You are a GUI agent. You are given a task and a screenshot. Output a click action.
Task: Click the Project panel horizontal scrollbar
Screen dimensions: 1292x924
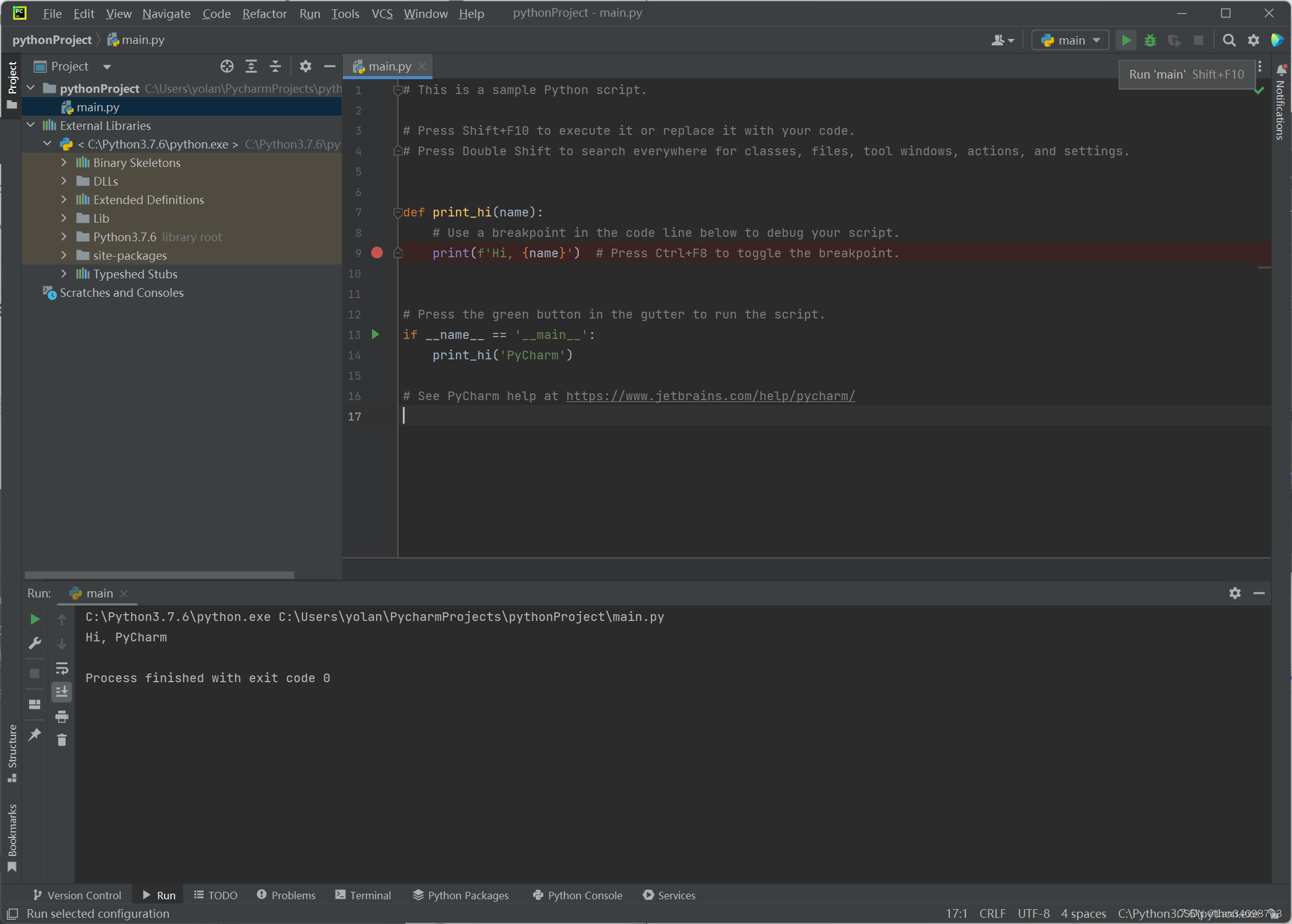click(x=159, y=575)
